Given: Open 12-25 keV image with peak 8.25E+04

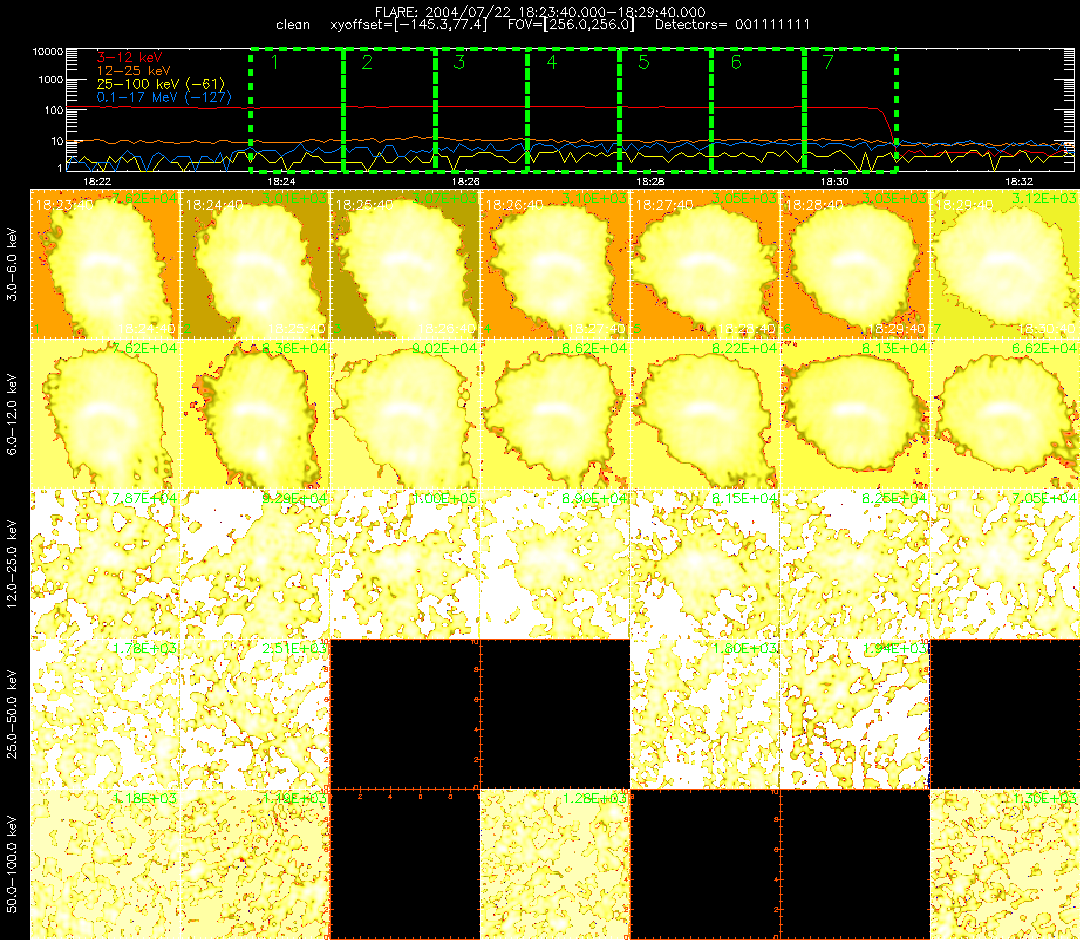Looking at the screenshot, I should (x=855, y=565).
